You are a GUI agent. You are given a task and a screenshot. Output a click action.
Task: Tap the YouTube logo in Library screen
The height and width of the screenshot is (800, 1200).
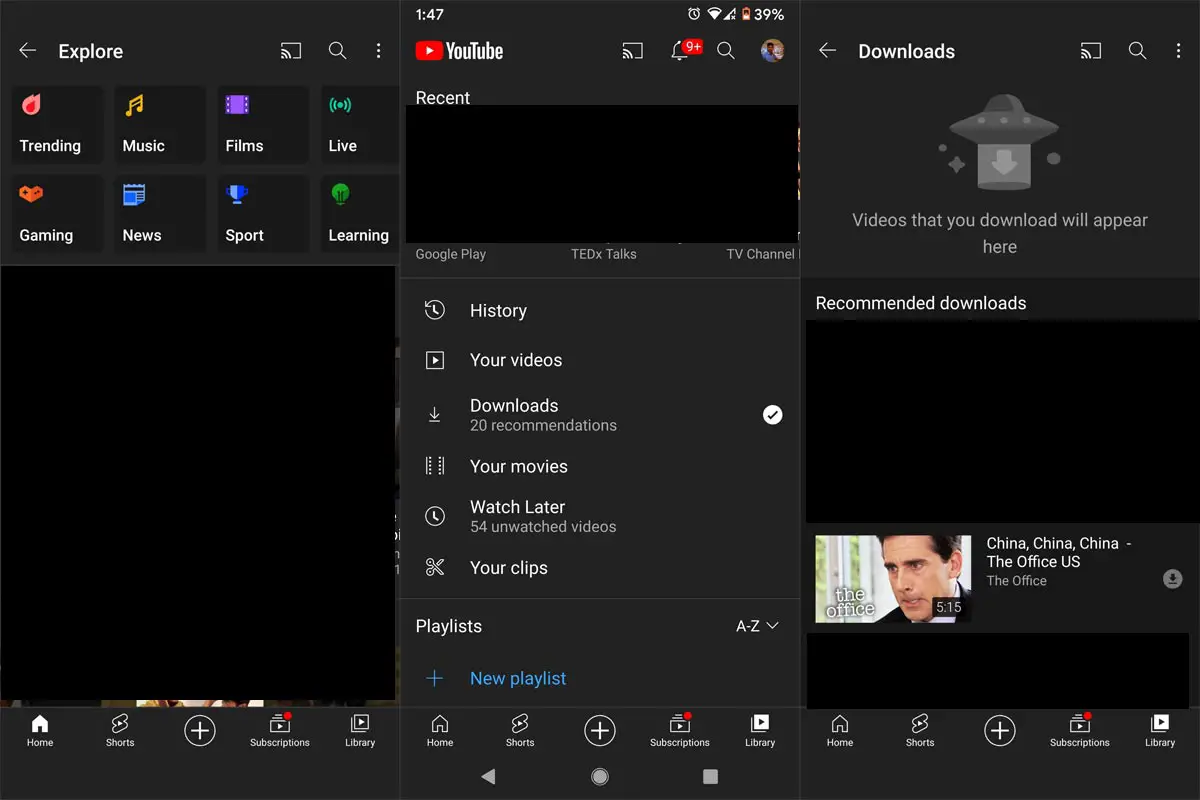[x=459, y=51]
